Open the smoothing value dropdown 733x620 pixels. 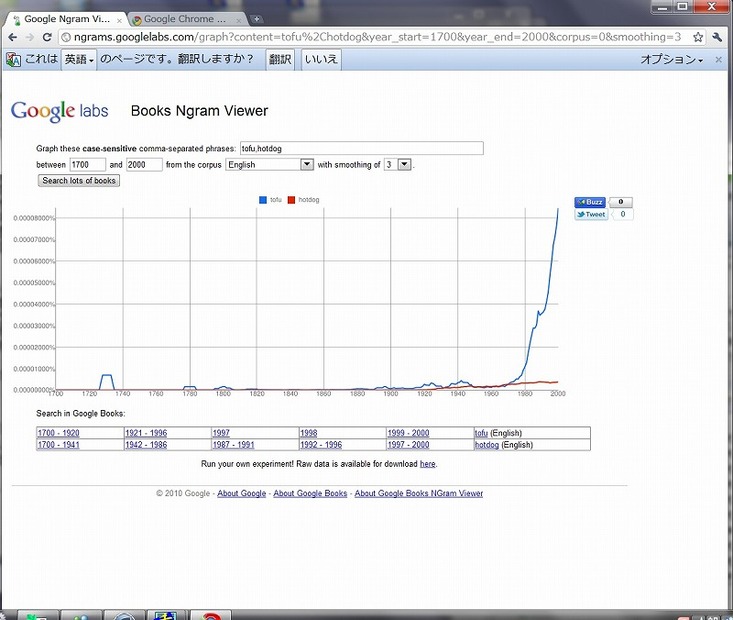coord(398,165)
